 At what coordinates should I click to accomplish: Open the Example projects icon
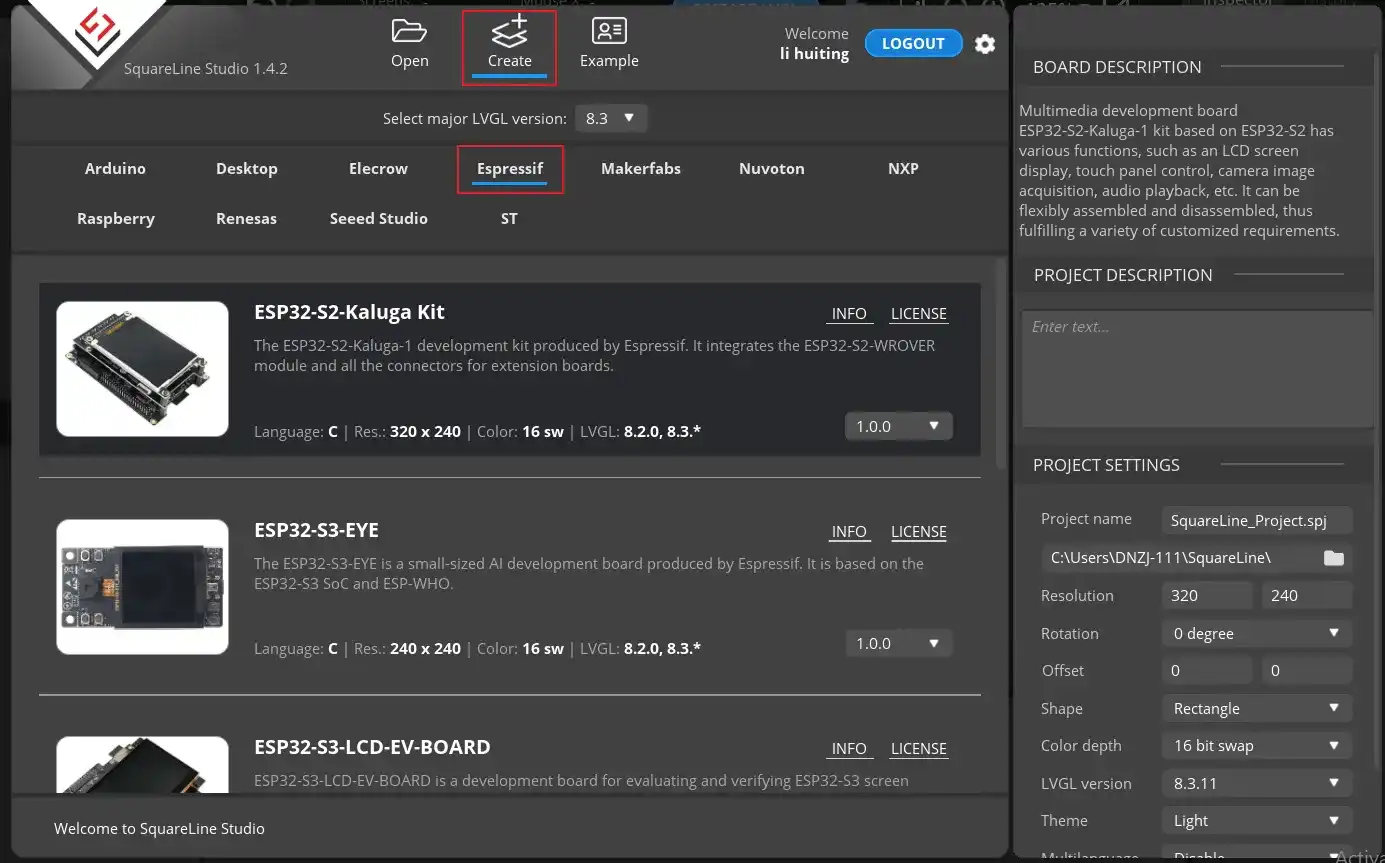pos(608,32)
